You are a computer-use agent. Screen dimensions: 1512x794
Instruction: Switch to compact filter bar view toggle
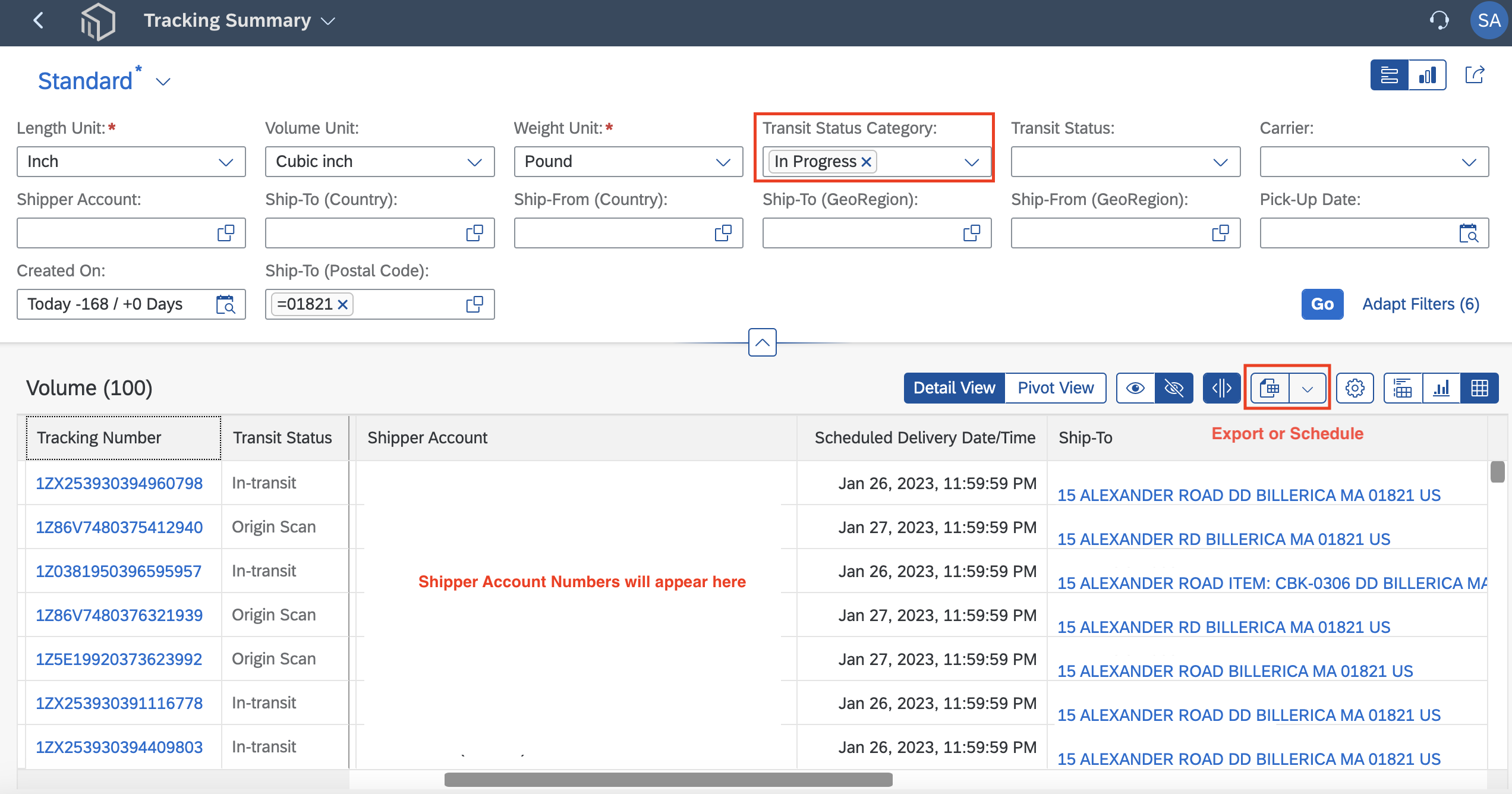[x=1390, y=75]
